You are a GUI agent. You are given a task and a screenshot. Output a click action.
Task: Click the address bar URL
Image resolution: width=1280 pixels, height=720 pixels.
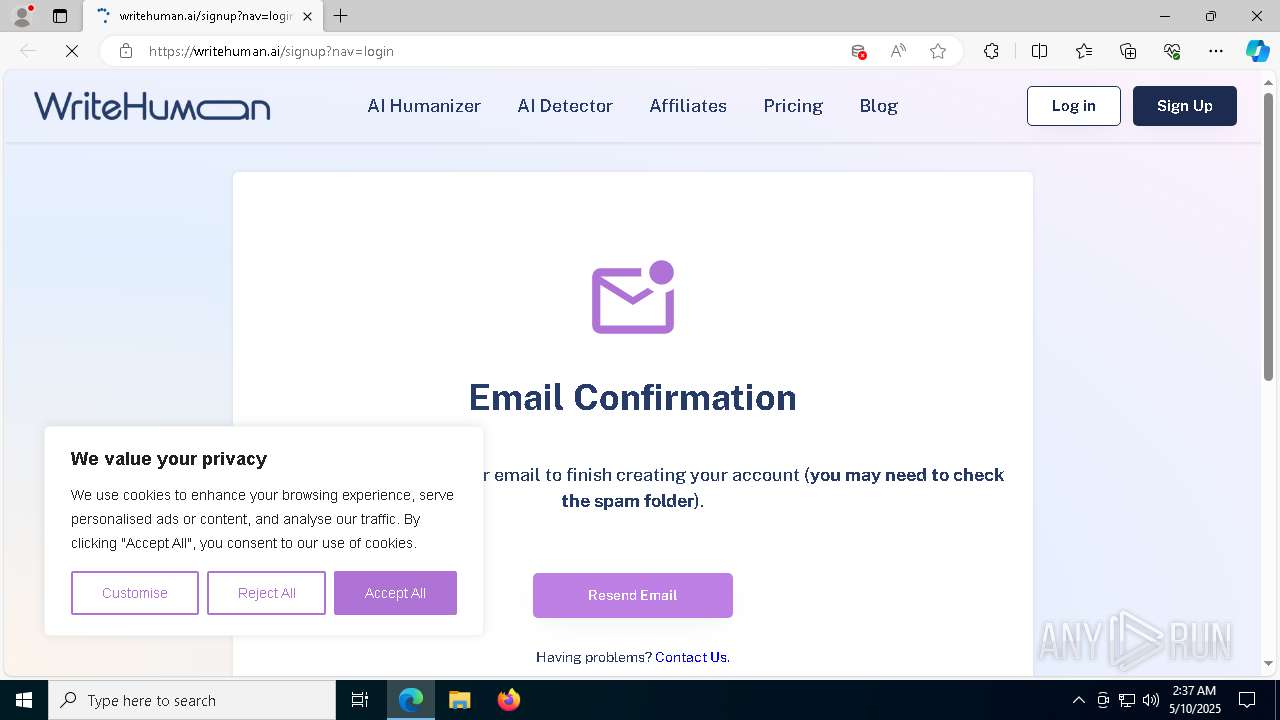click(271, 51)
